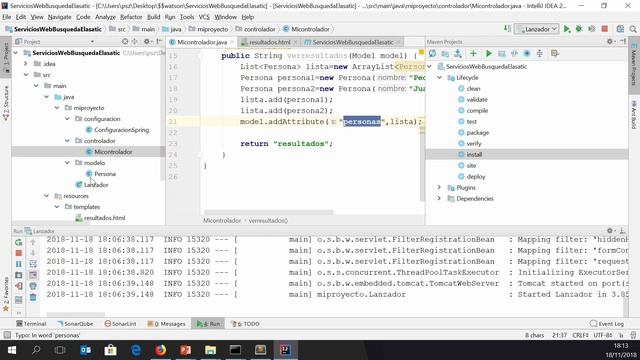640x360 pixels.
Task: Rerun Lanzador from the Run panel
Action: (x=18, y=242)
